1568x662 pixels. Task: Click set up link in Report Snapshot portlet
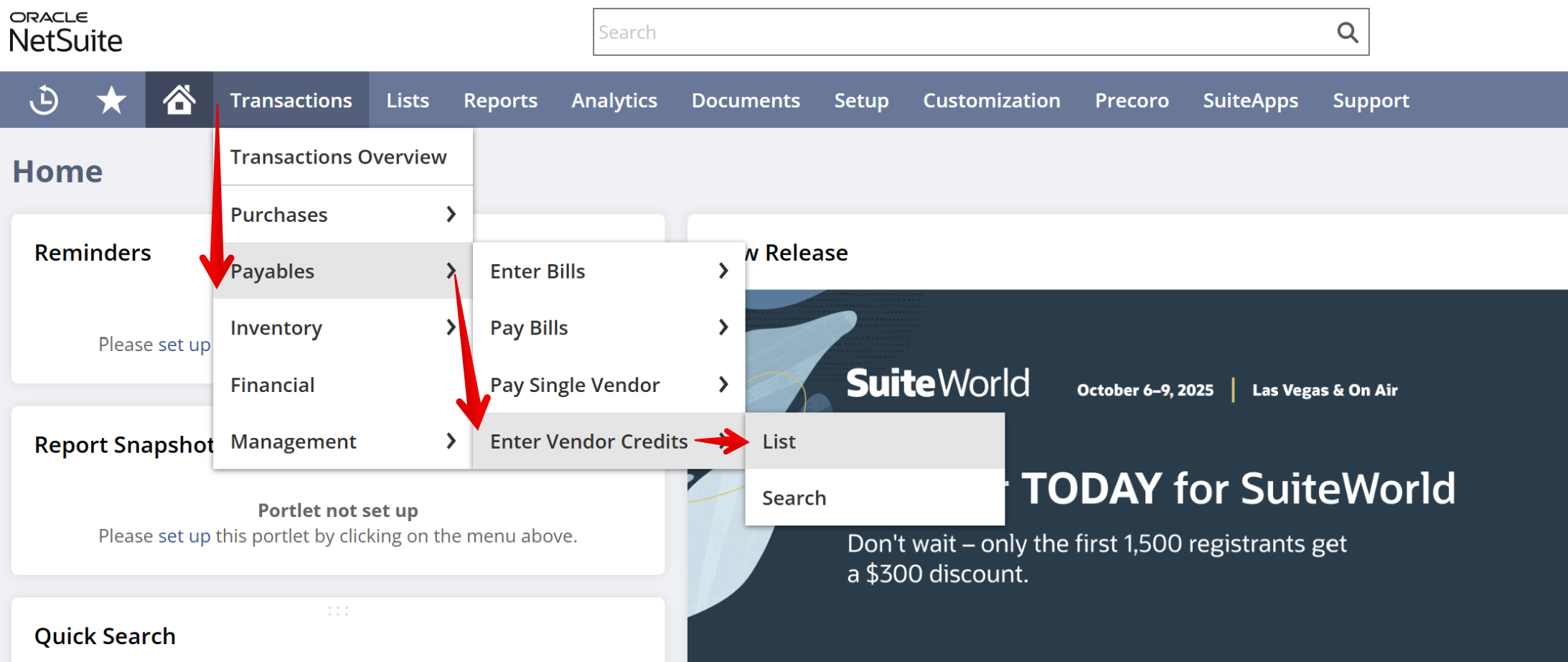pyautogui.click(x=184, y=536)
